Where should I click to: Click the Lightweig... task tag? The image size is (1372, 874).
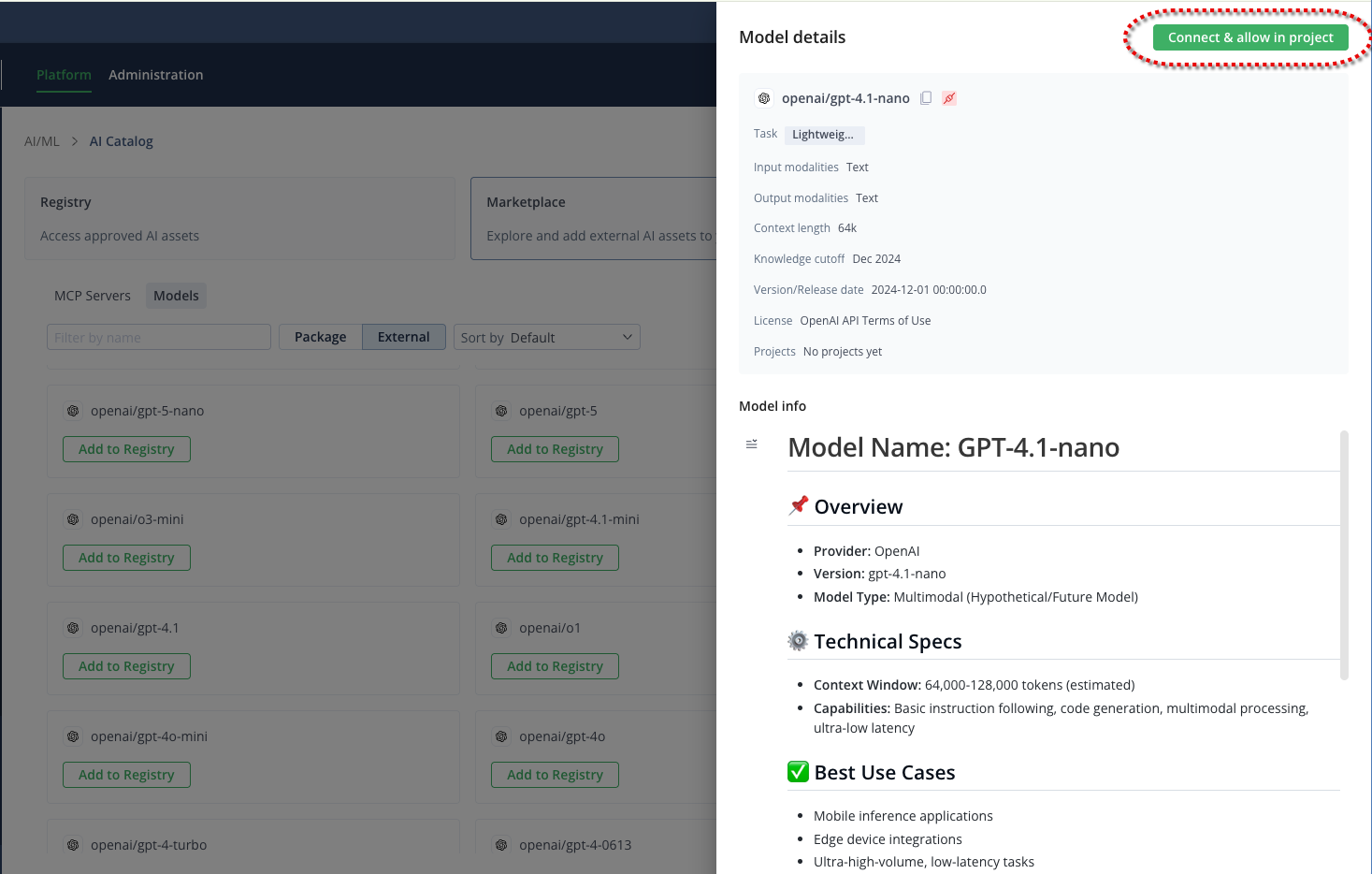tap(825, 135)
